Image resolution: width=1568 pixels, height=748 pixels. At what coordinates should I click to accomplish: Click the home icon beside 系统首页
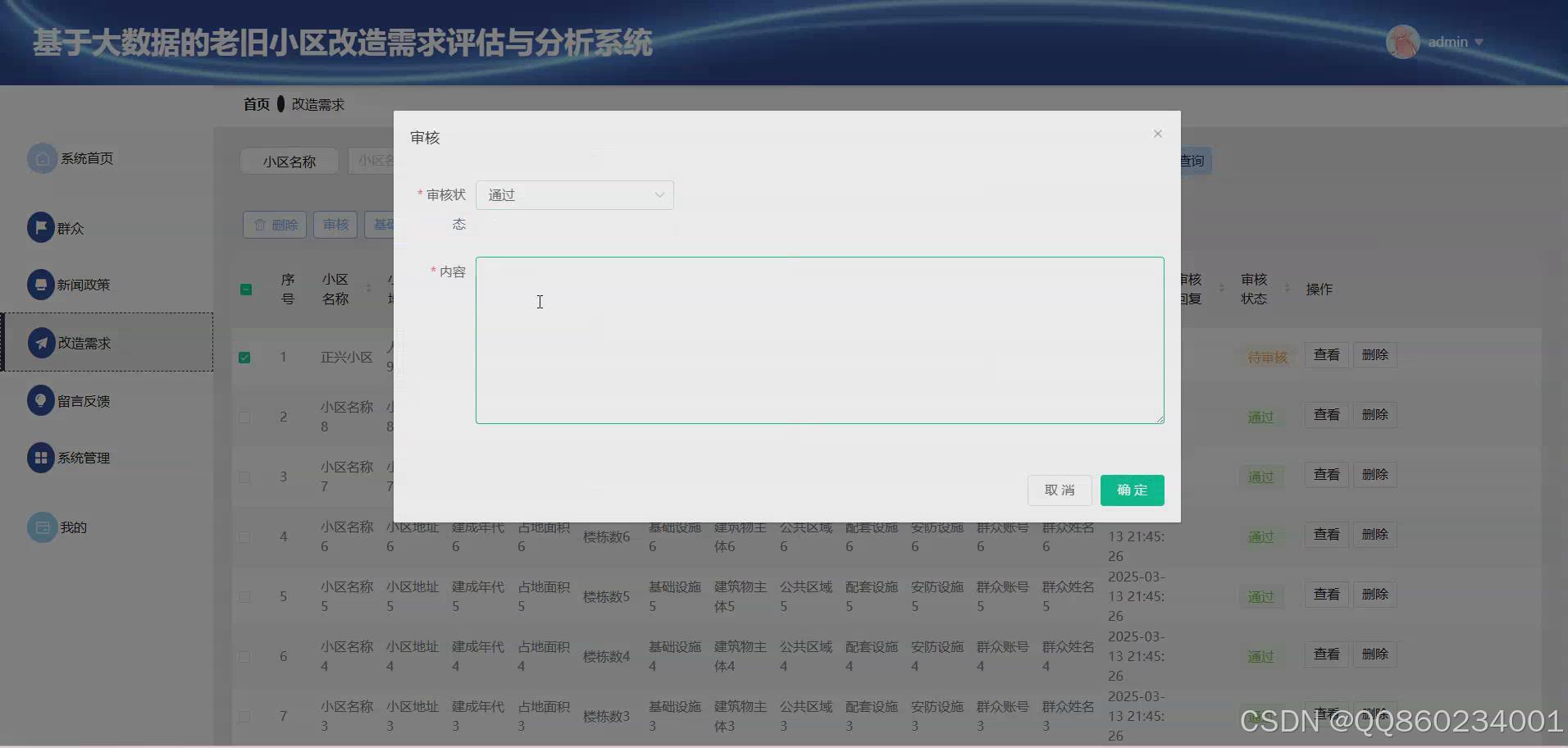[42, 158]
